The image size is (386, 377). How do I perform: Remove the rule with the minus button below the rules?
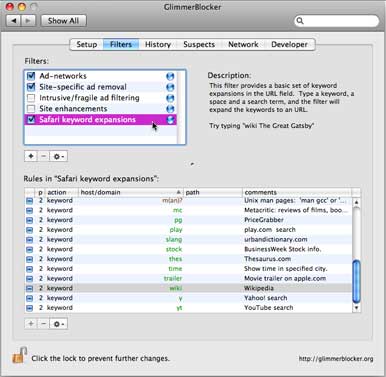pos(43,324)
